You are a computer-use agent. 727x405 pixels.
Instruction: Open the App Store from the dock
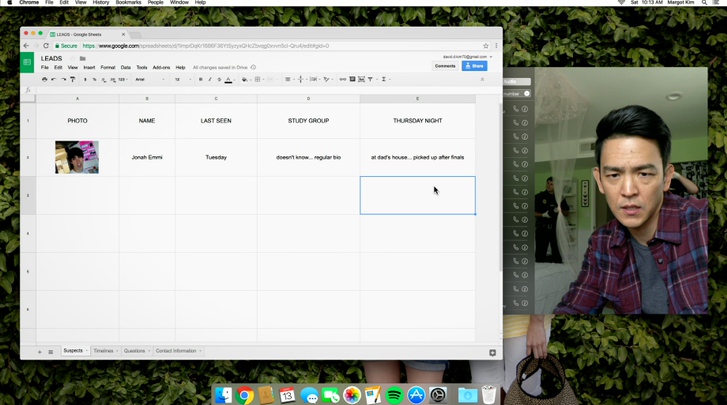416,395
